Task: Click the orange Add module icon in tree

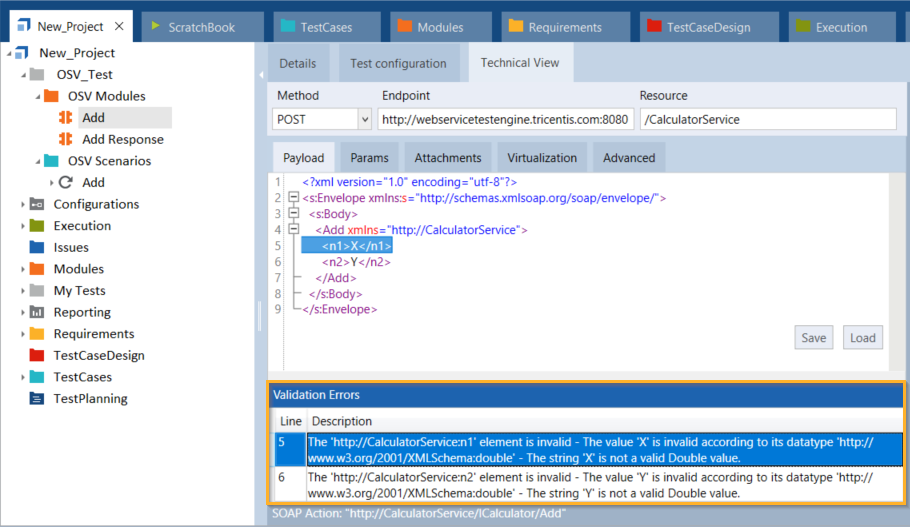Action: point(66,118)
